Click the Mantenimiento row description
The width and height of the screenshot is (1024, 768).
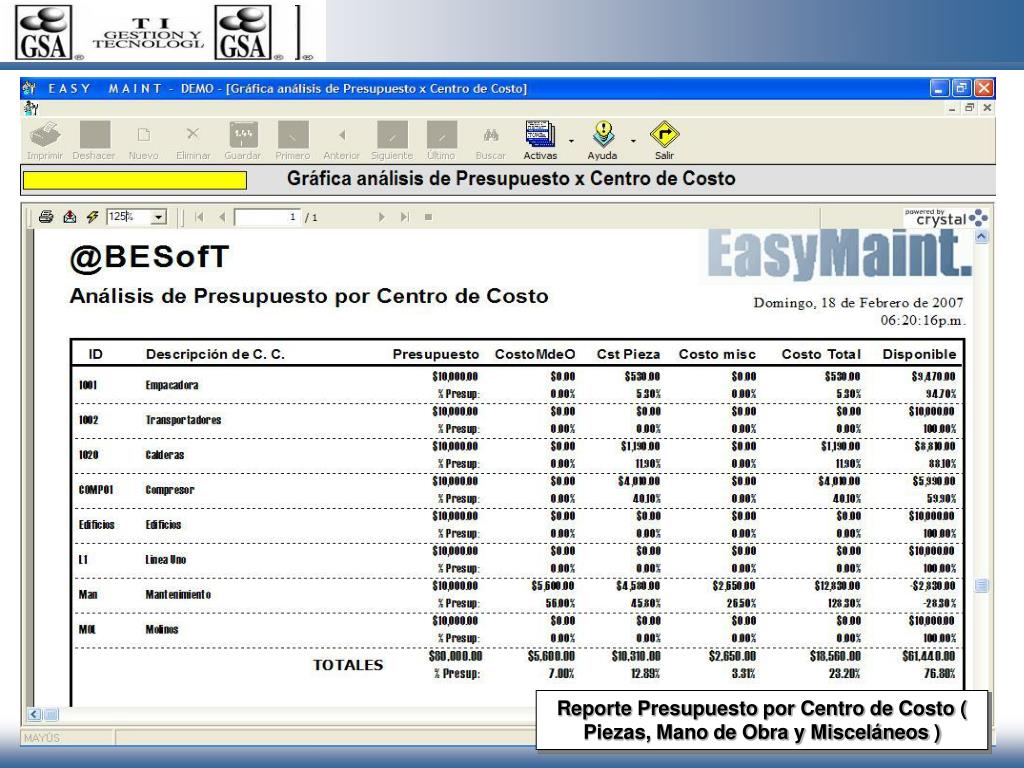pyautogui.click(x=178, y=594)
